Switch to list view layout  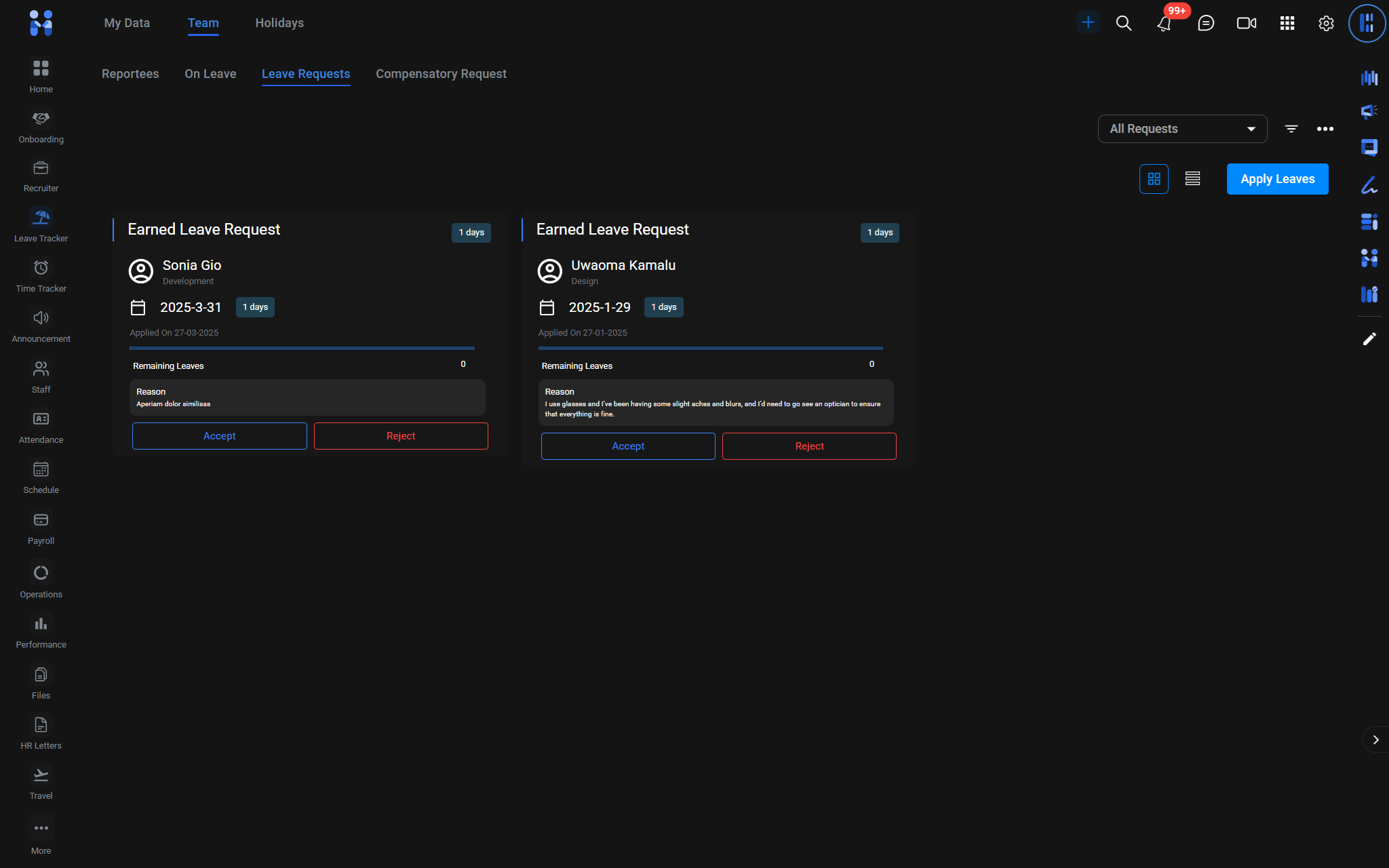pyautogui.click(x=1192, y=179)
